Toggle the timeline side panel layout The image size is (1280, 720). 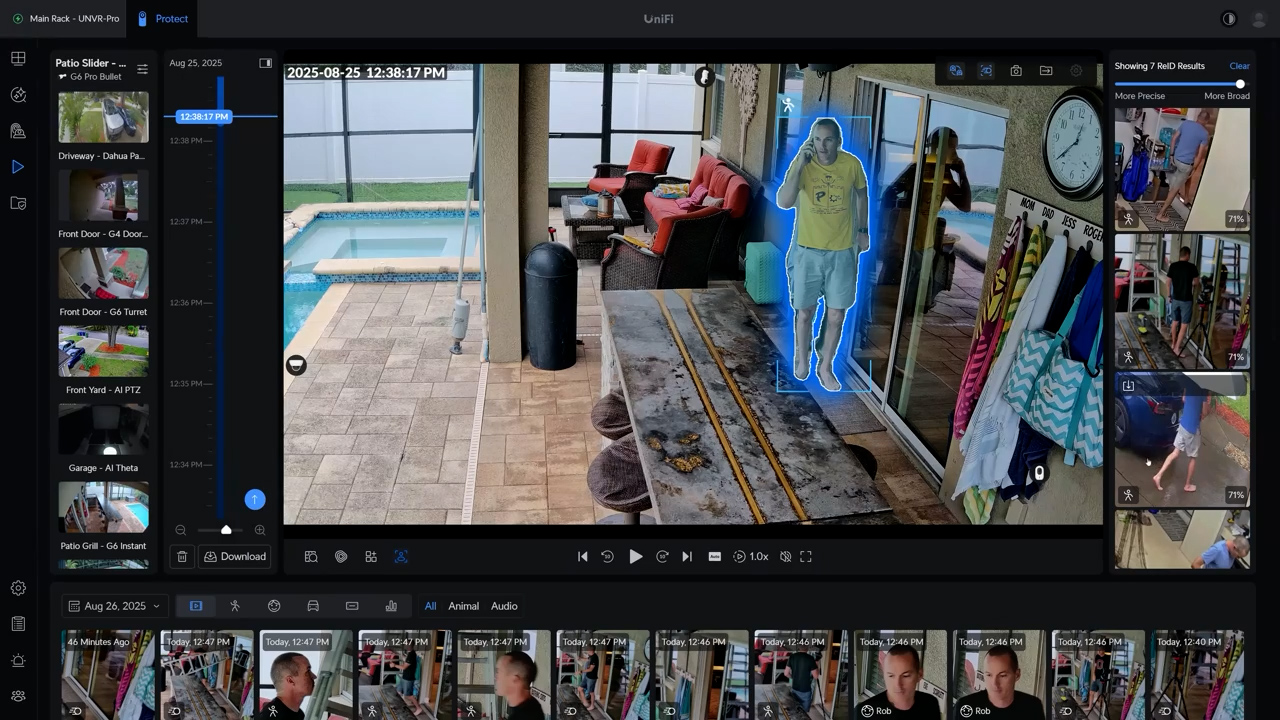pyautogui.click(x=265, y=63)
